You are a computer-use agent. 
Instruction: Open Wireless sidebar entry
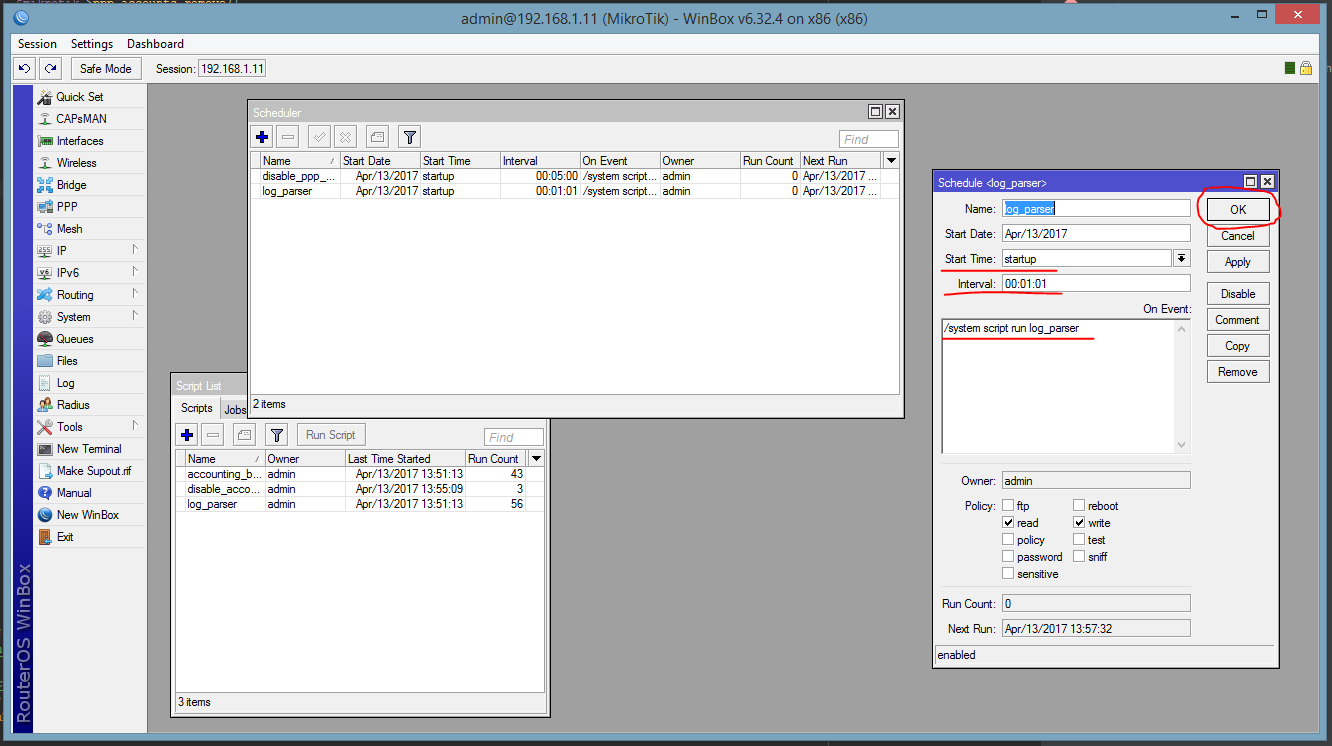[76, 163]
